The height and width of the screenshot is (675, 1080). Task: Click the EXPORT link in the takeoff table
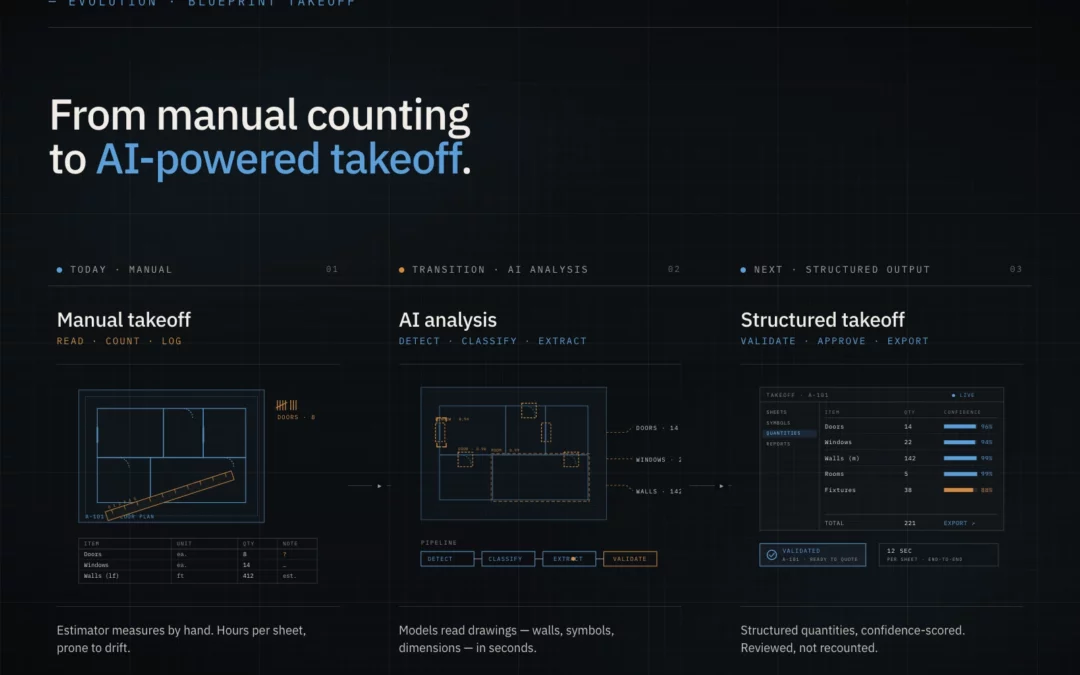click(x=959, y=523)
